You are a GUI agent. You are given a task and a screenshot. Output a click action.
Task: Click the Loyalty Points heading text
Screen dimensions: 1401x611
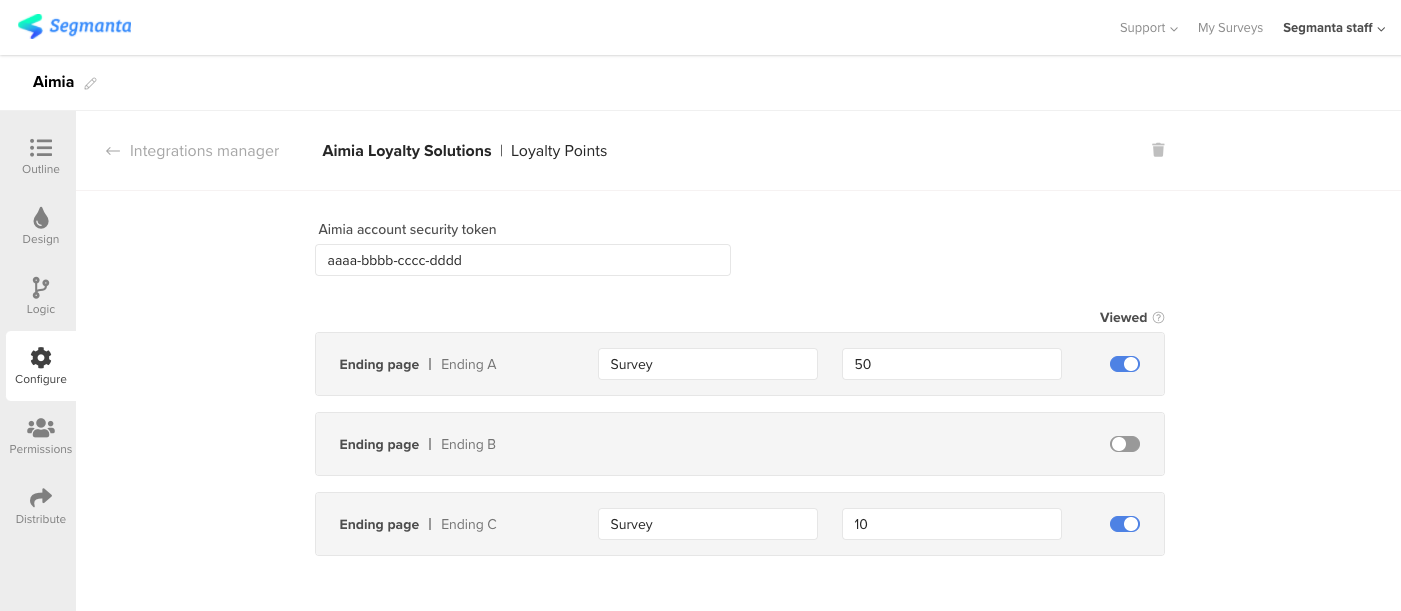pyautogui.click(x=559, y=151)
